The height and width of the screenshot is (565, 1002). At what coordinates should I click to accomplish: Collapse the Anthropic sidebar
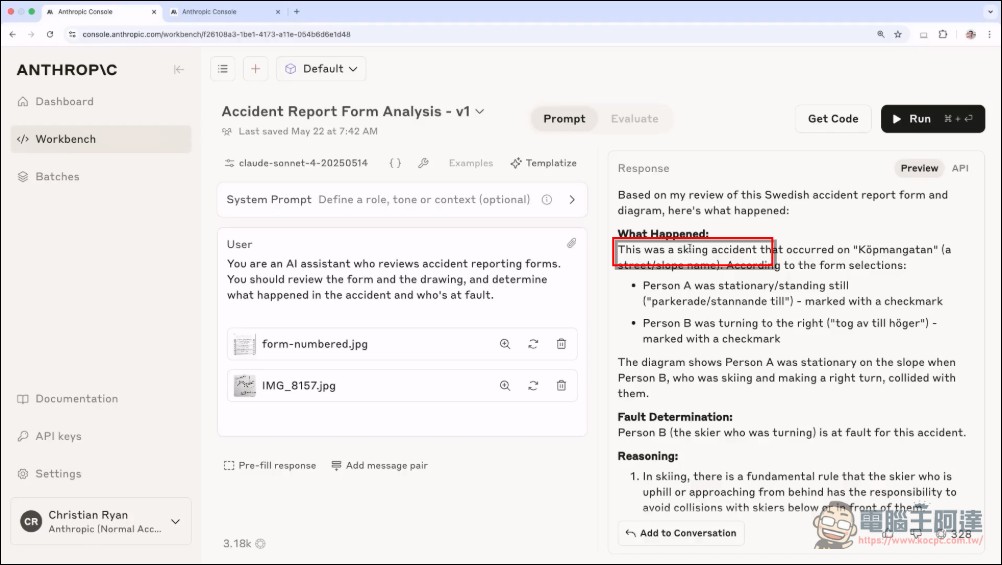[x=179, y=70]
